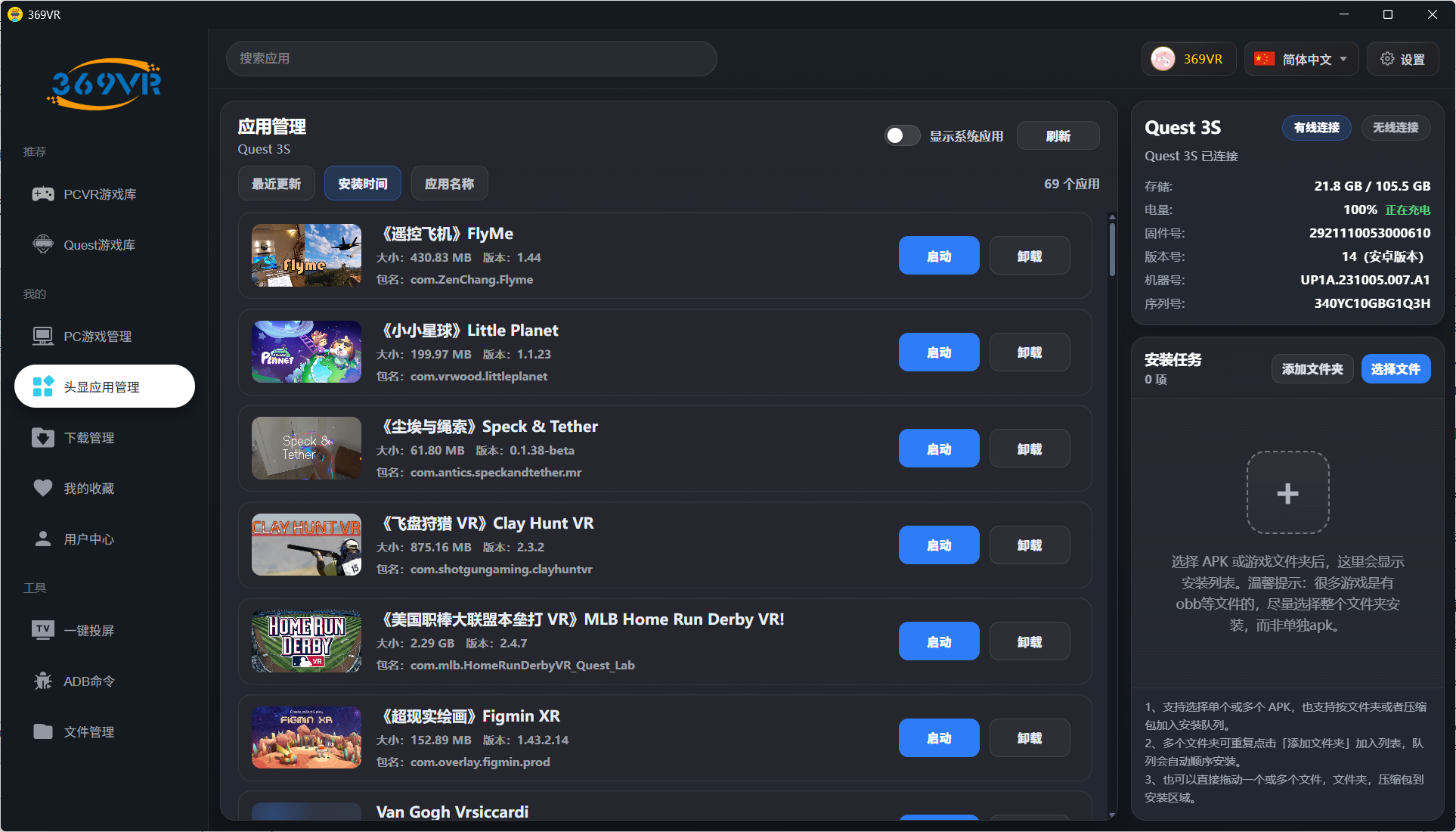Click the heart icon for favorites
This screenshot has width=1456, height=832.
[x=43, y=488]
